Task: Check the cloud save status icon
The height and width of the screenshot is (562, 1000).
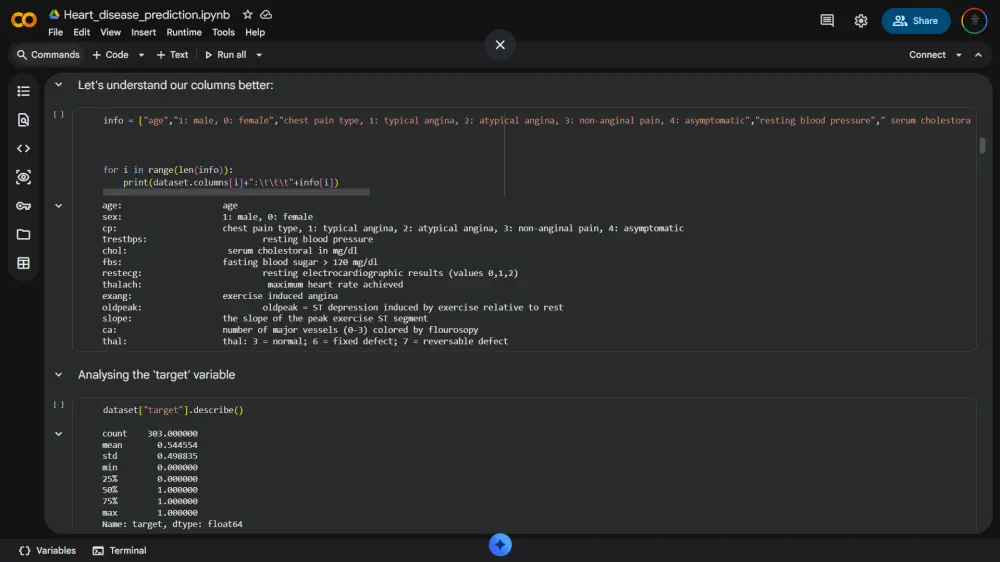Action: 266,15
